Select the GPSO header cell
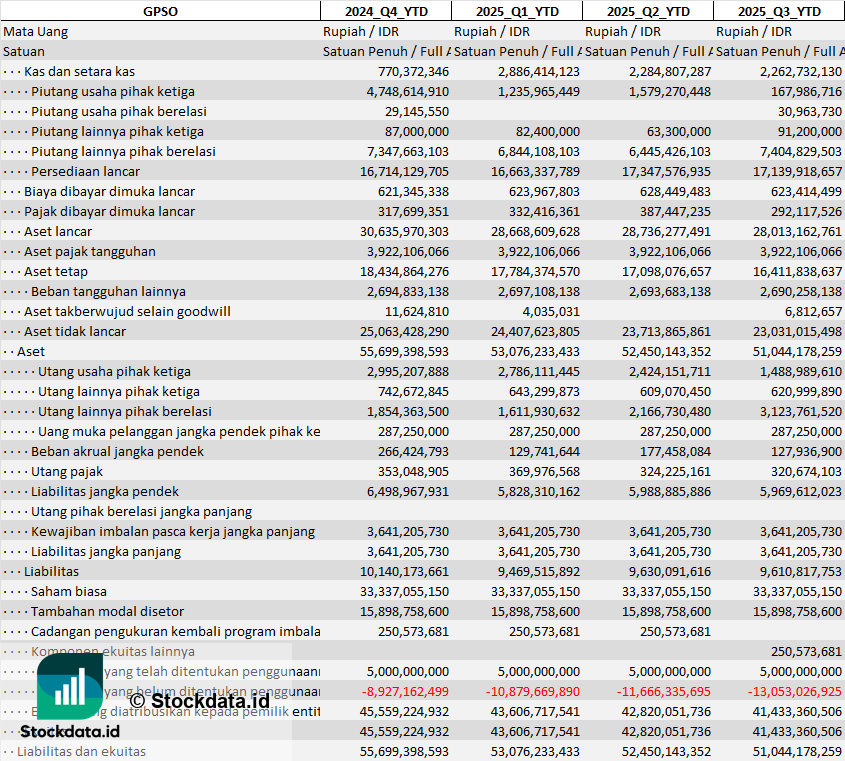 pos(160,11)
